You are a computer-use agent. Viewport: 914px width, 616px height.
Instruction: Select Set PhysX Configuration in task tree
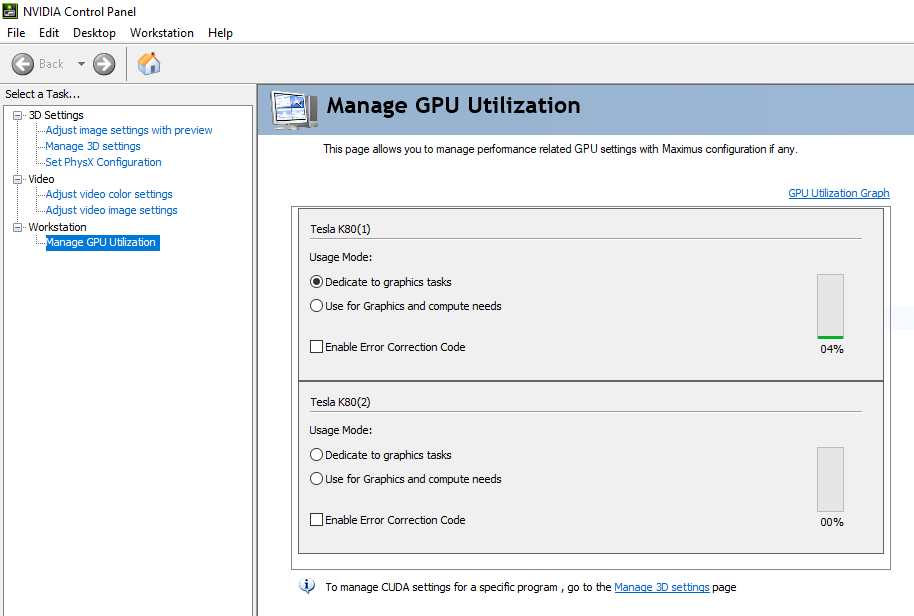point(103,162)
